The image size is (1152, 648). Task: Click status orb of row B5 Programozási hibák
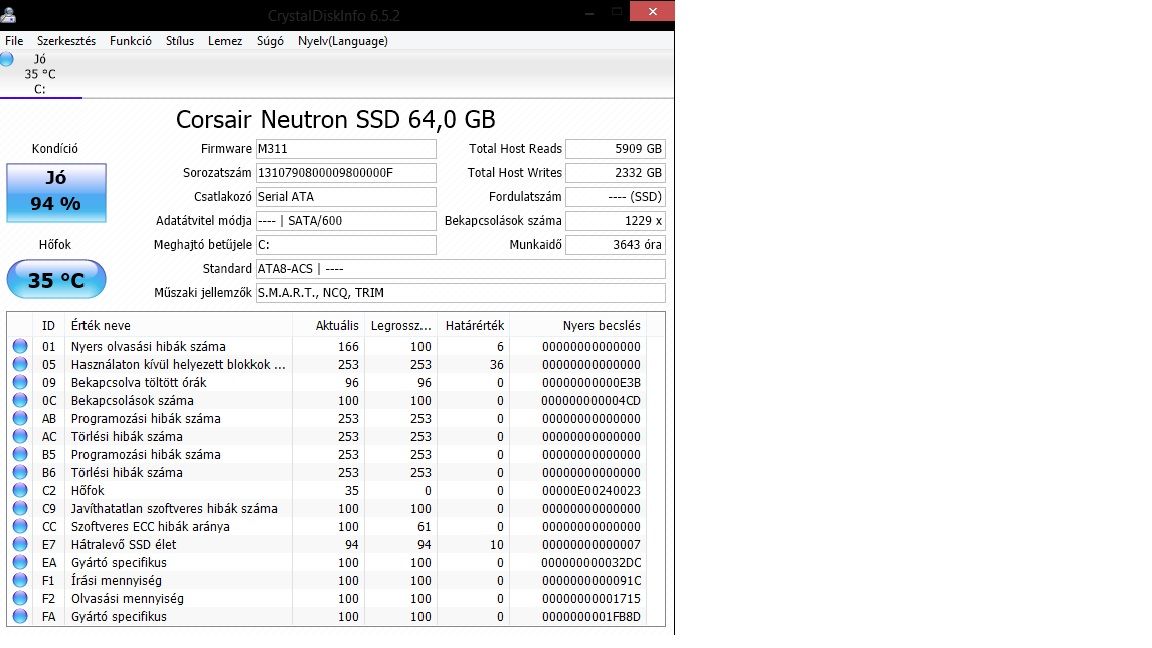tap(20, 454)
